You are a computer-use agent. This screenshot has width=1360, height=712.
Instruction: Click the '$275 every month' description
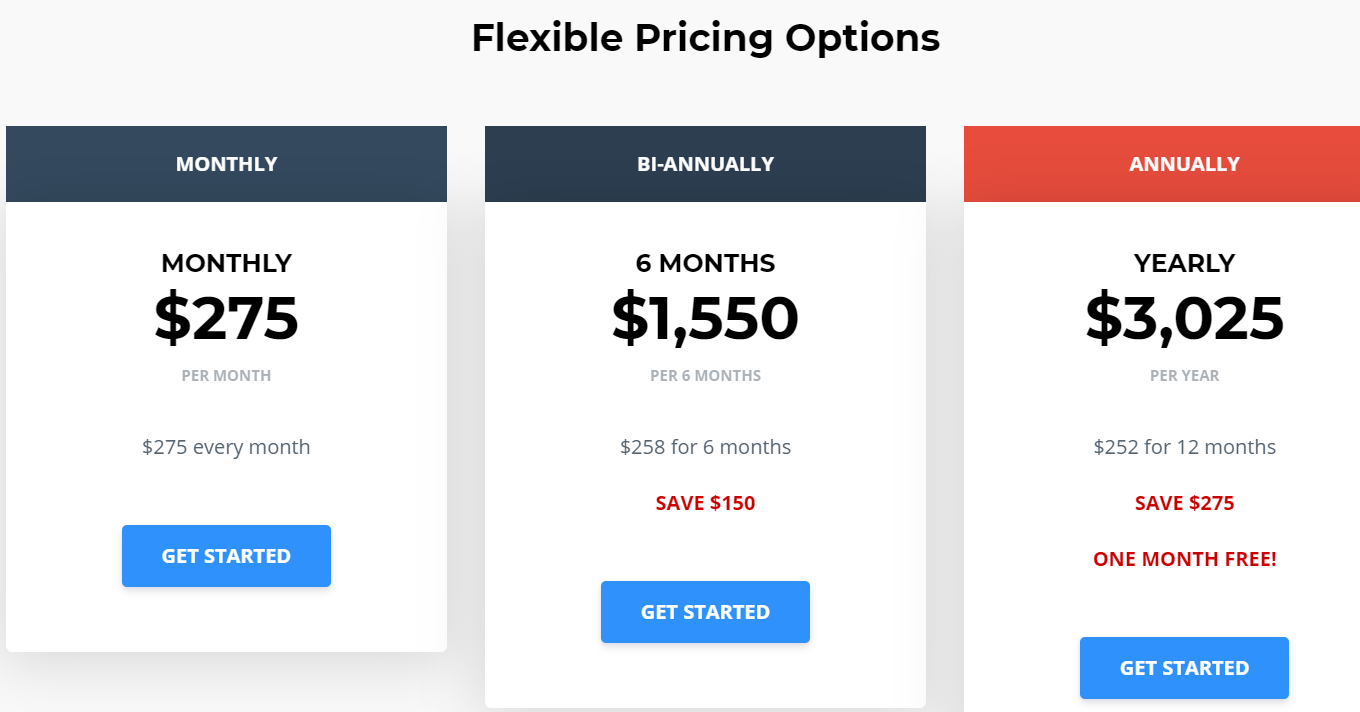tap(226, 447)
